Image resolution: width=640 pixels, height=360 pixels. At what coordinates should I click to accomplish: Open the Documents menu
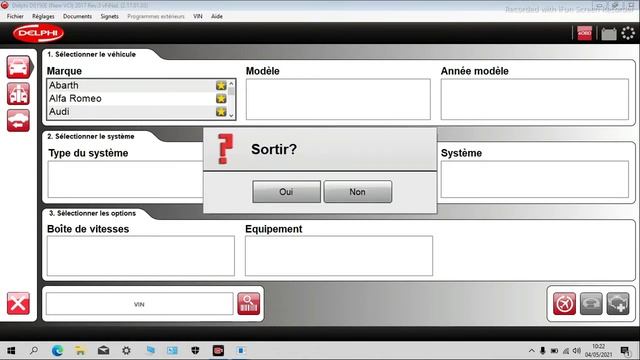(77, 16)
